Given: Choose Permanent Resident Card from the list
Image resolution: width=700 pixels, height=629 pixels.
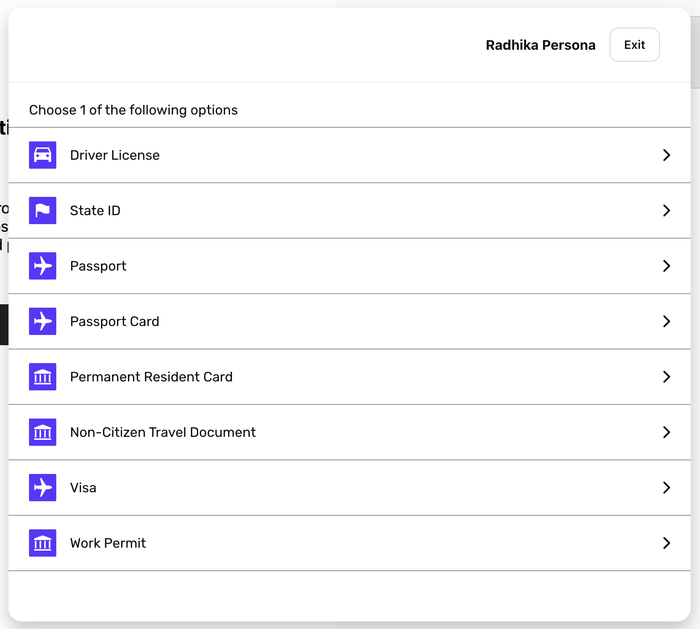Looking at the screenshot, I should tap(151, 377).
